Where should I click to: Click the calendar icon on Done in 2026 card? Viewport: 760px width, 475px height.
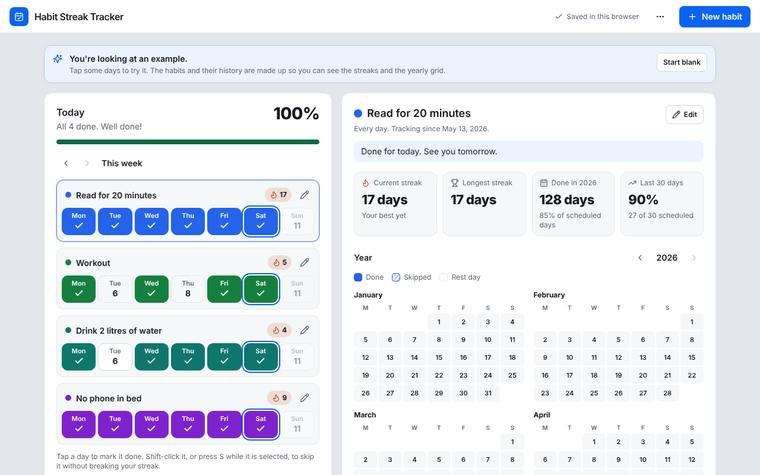pos(544,183)
